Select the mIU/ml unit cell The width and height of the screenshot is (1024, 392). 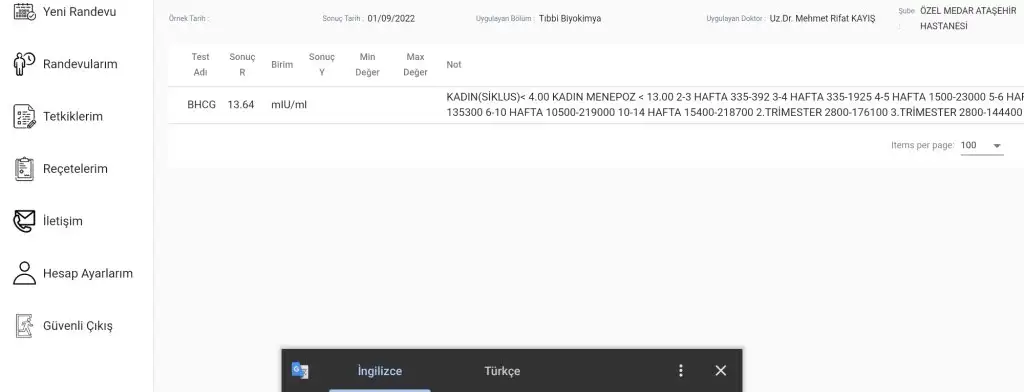(289, 105)
